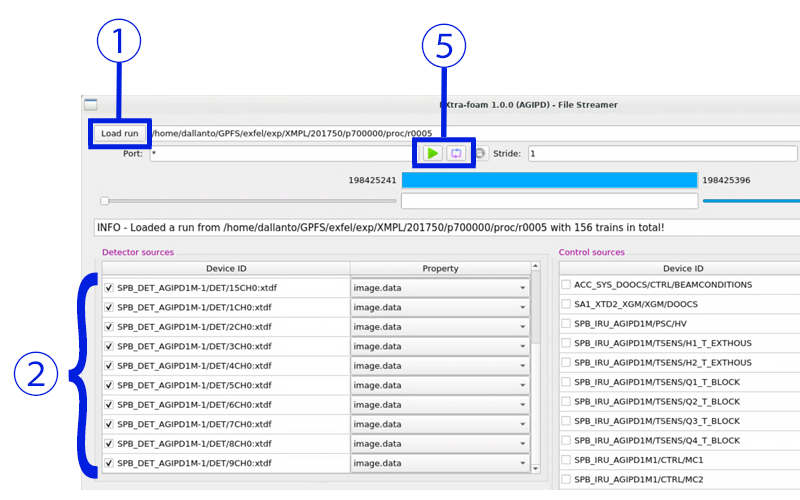Uncheck the 5CH0:xtdf detector source

coord(109,385)
